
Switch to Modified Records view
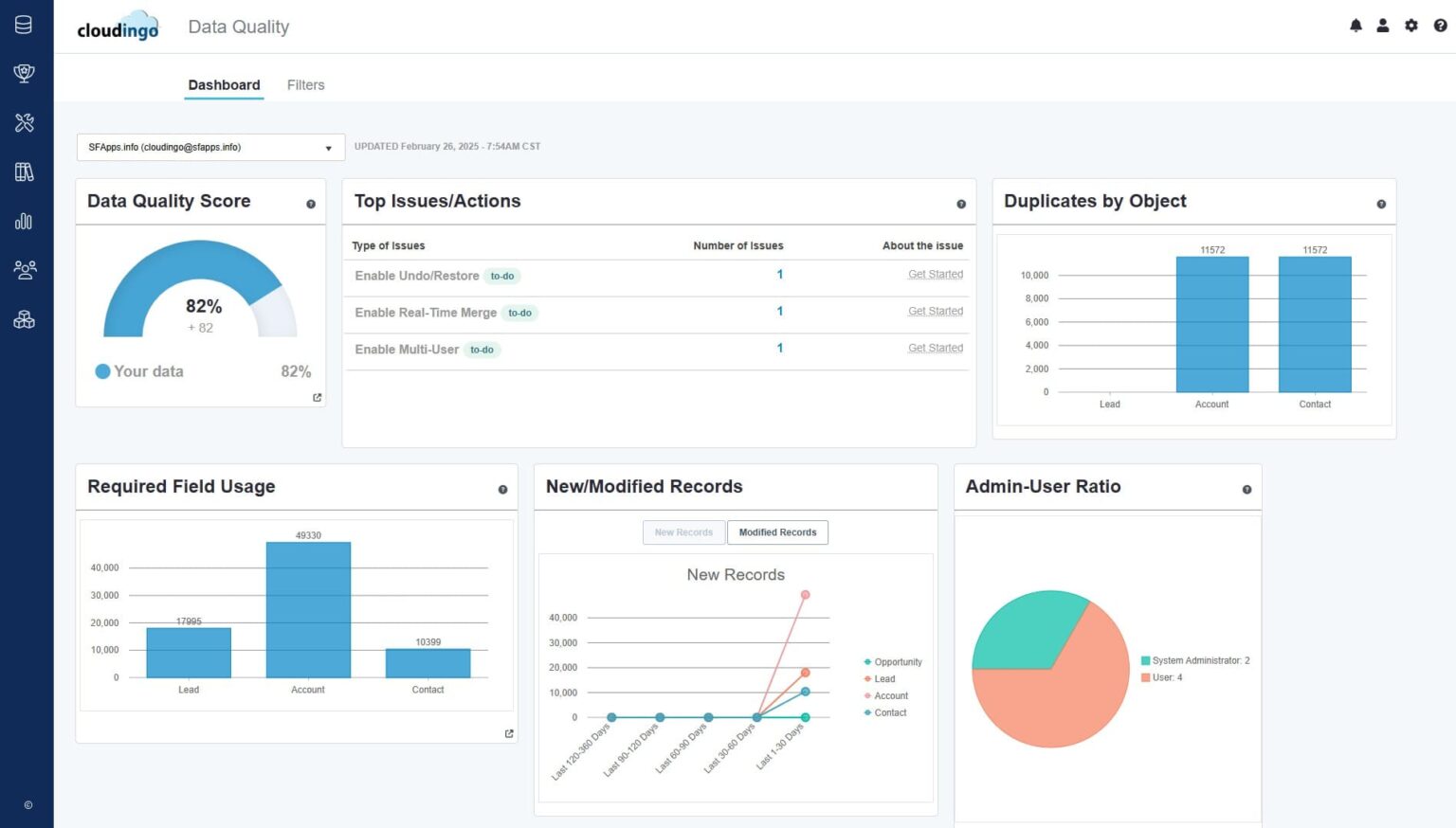[x=777, y=531]
